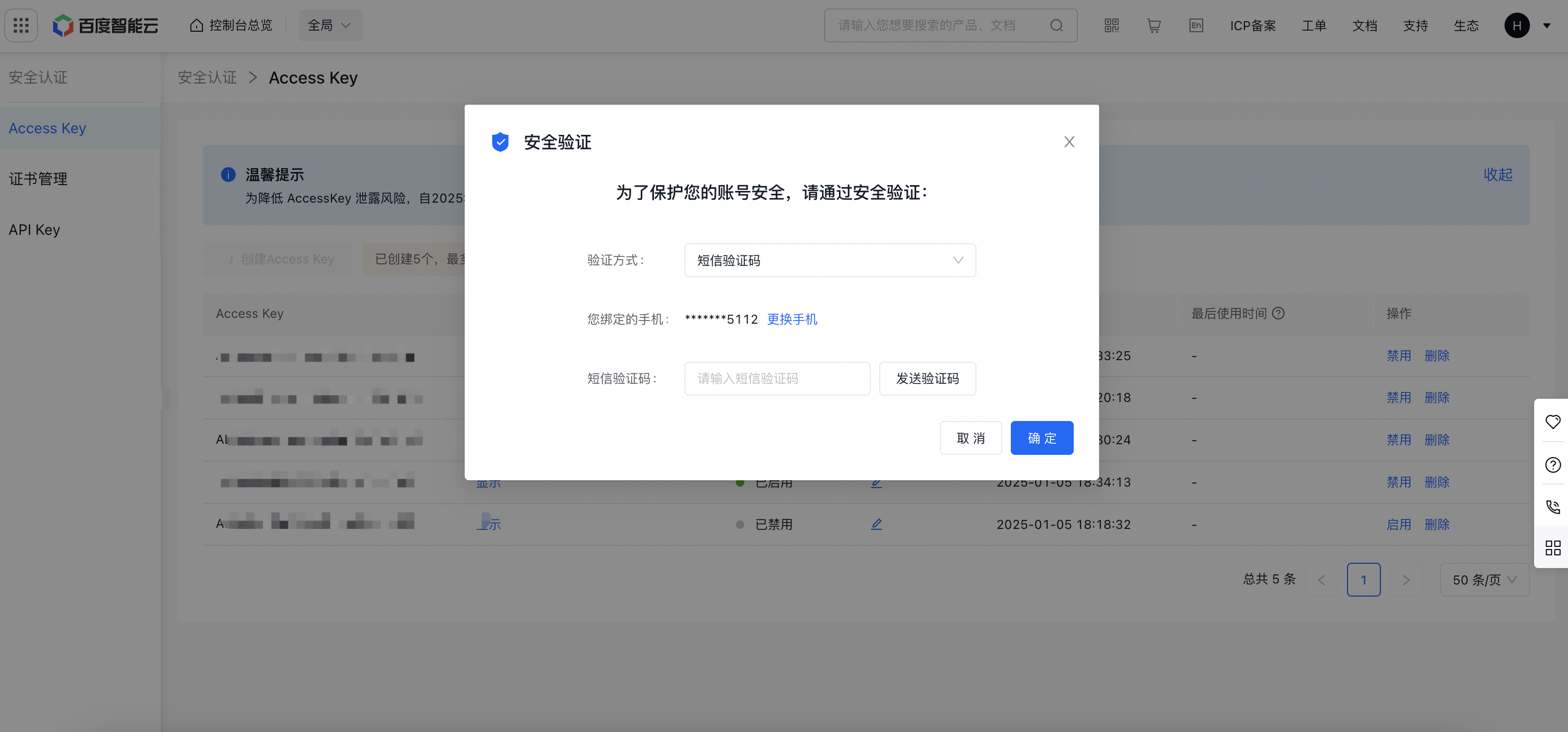This screenshot has width=1568, height=732.
Task: Select page 1 in pagination
Action: click(x=1363, y=580)
